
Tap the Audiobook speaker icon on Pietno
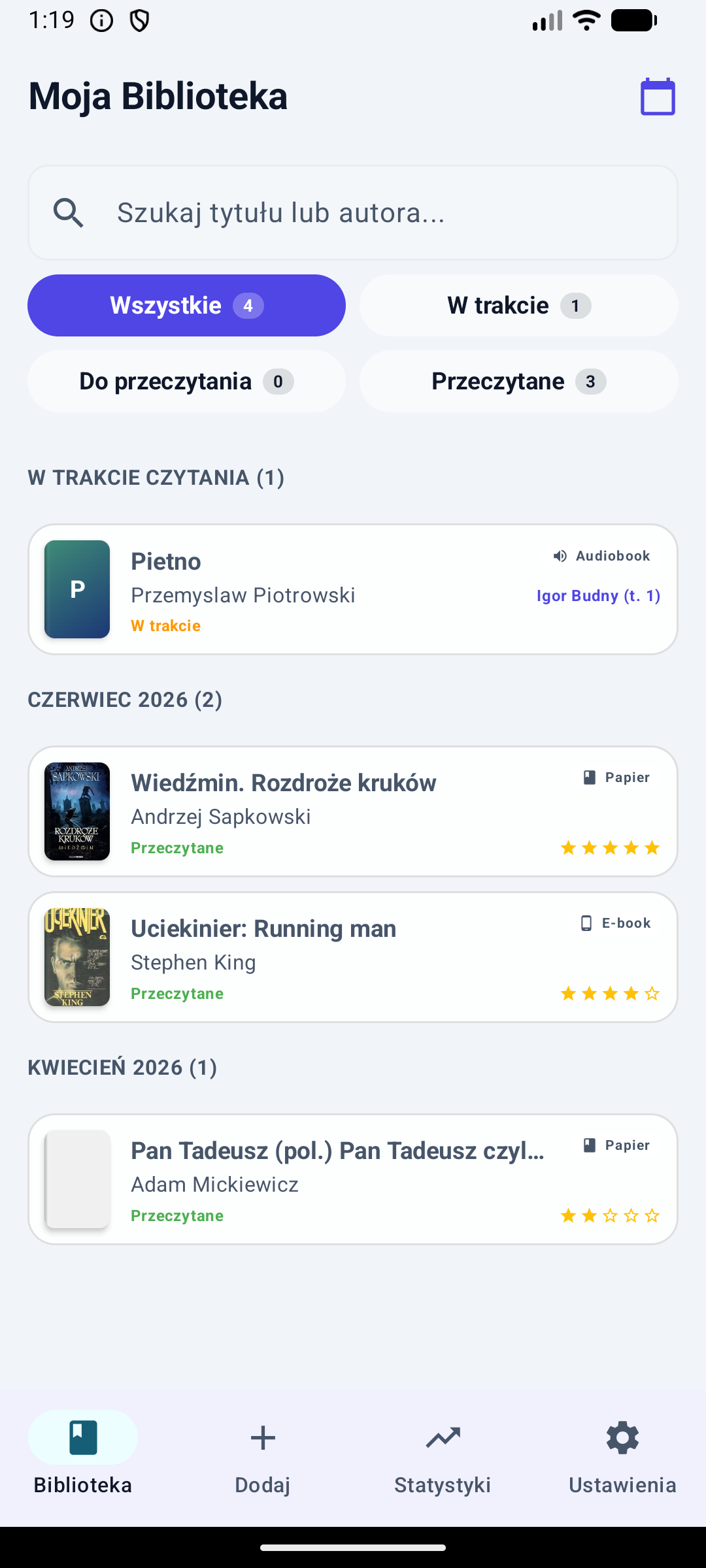[x=560, y=556]
